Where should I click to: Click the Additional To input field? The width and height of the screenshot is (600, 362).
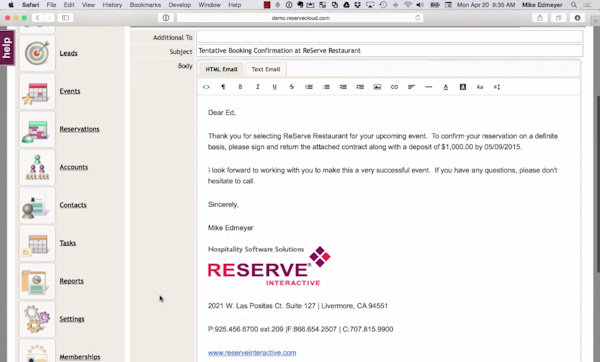click(390, 37)
